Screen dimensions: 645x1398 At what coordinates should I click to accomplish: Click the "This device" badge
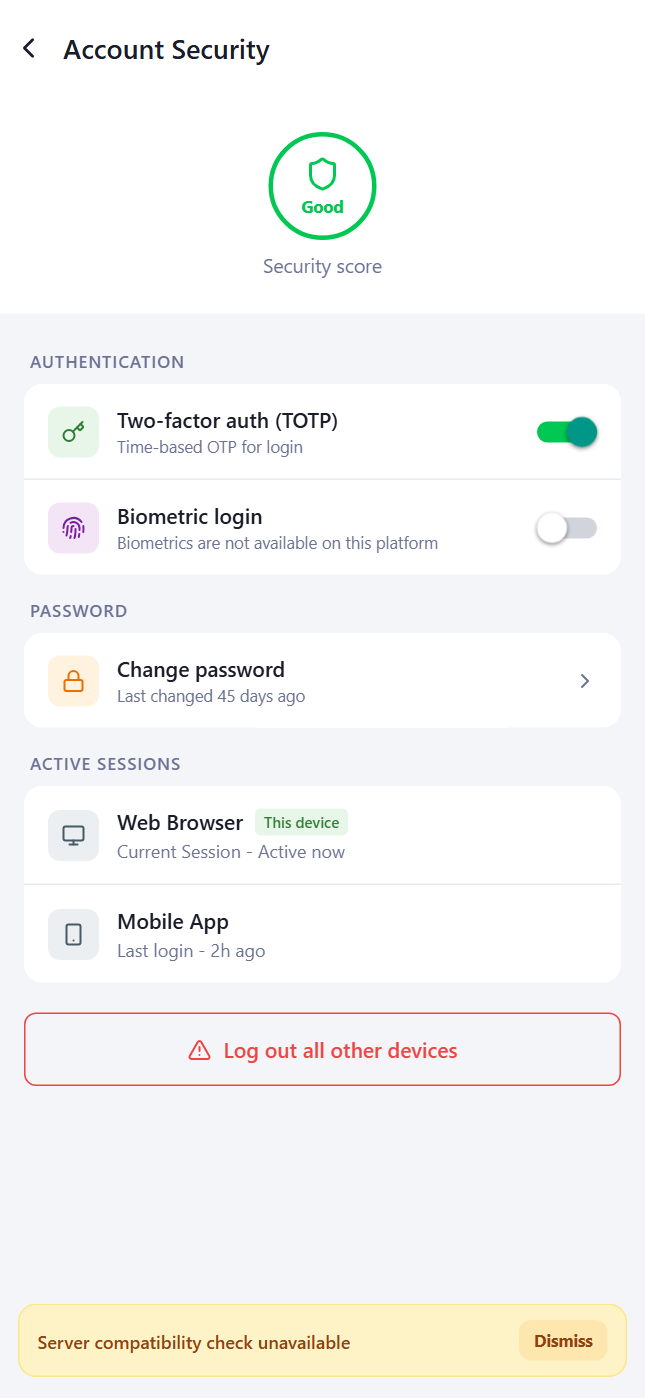click(x=301, y=823)
